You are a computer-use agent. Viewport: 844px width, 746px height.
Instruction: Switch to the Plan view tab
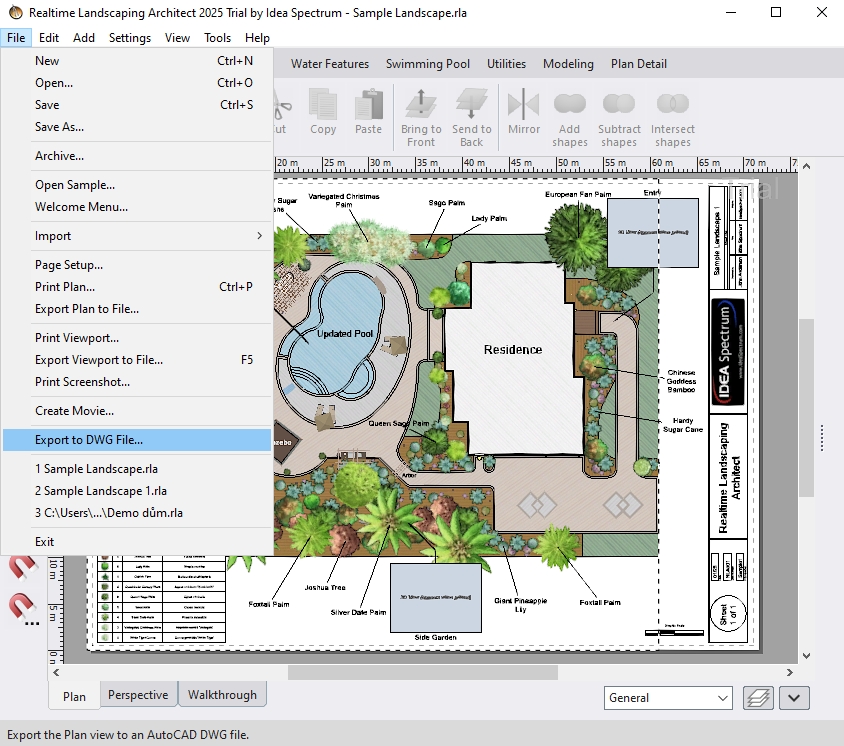coord(74,696)
